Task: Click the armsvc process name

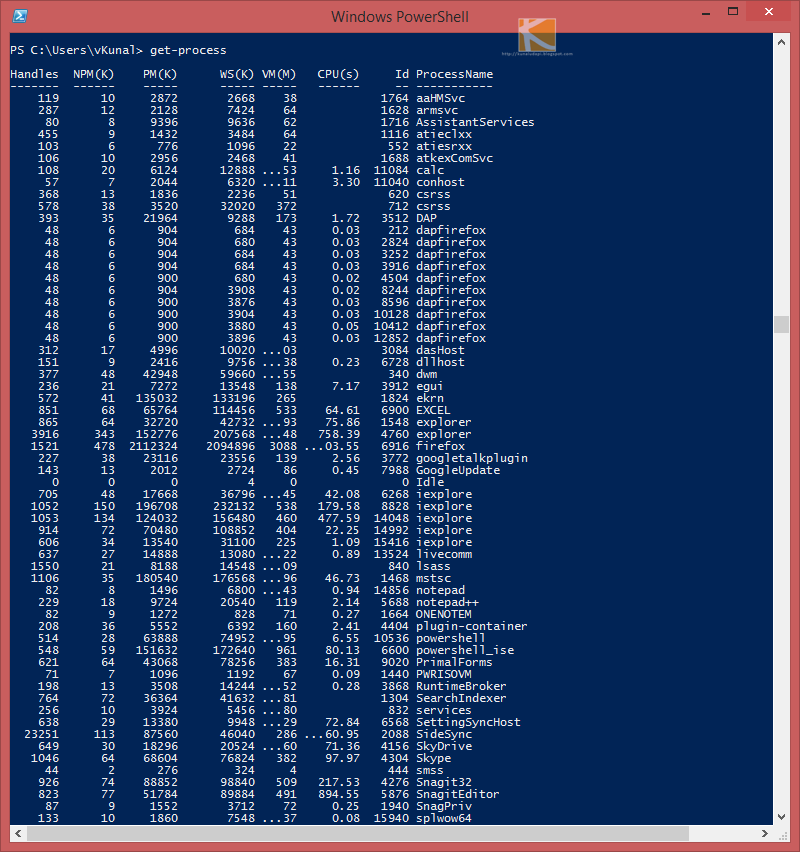Action: tap(437, 110)
